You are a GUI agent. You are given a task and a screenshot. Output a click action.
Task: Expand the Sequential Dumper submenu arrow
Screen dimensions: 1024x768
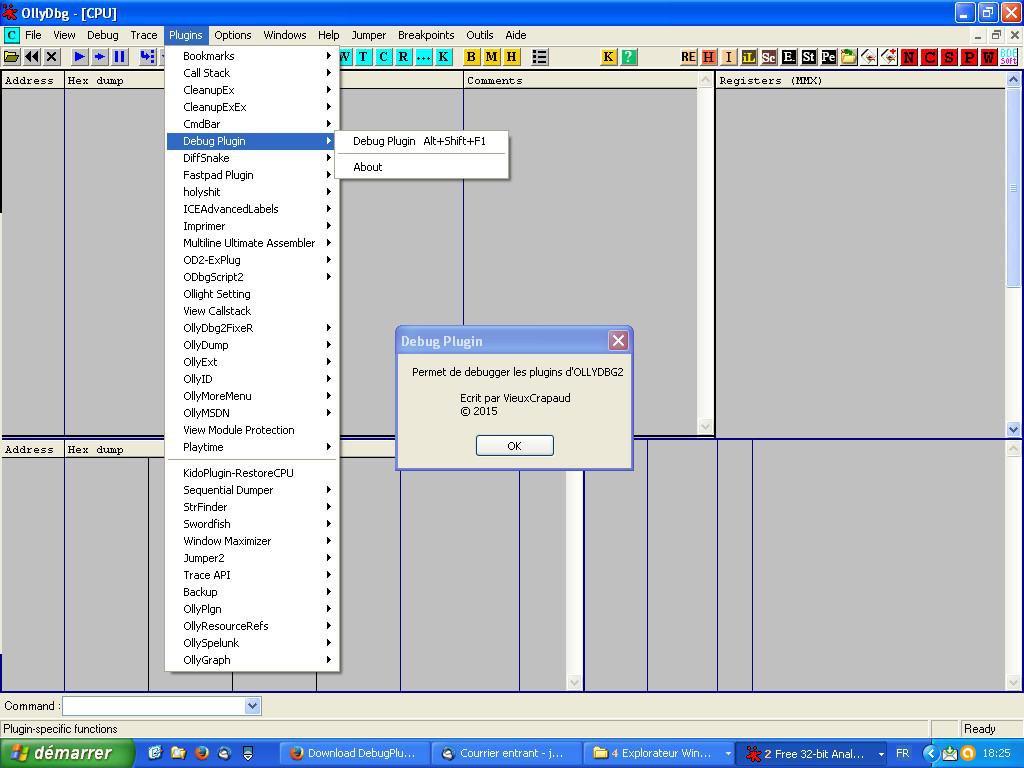click(x=328, y=490)
